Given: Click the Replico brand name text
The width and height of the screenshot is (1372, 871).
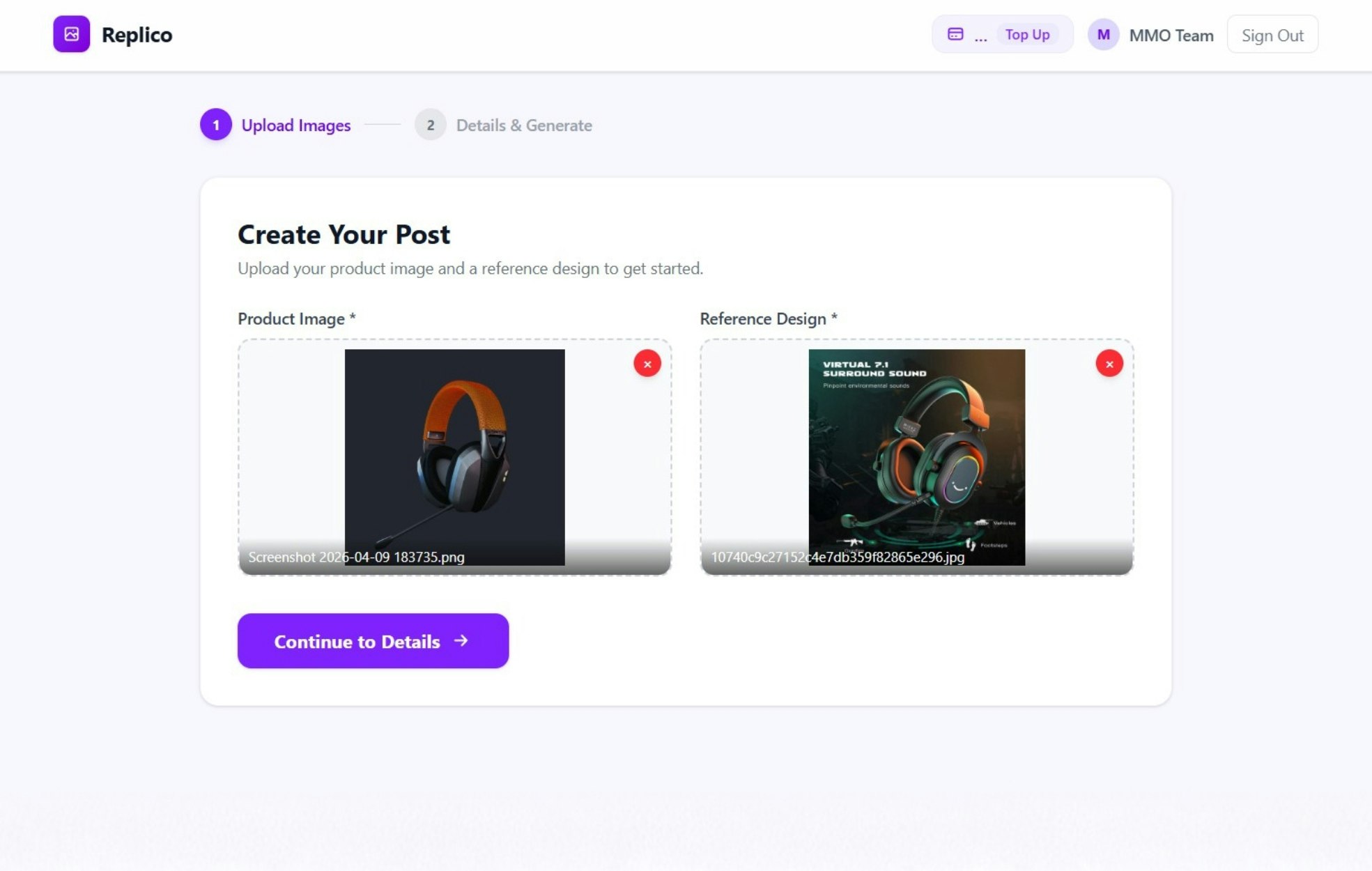Looking at the screenshot, I should 137,35.
